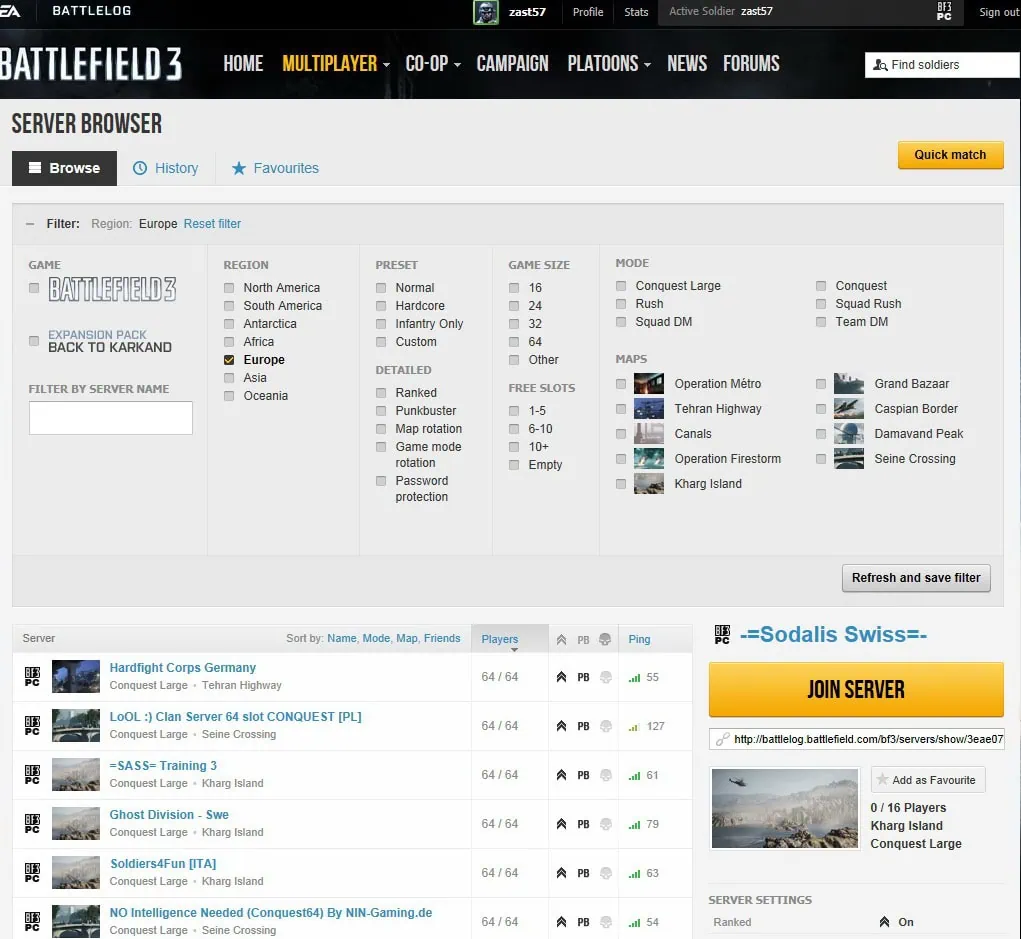Check the Conquest Large mode checkbox
Screen dimensions: 1021x939
pyautogui.click(x=621, y=286)
